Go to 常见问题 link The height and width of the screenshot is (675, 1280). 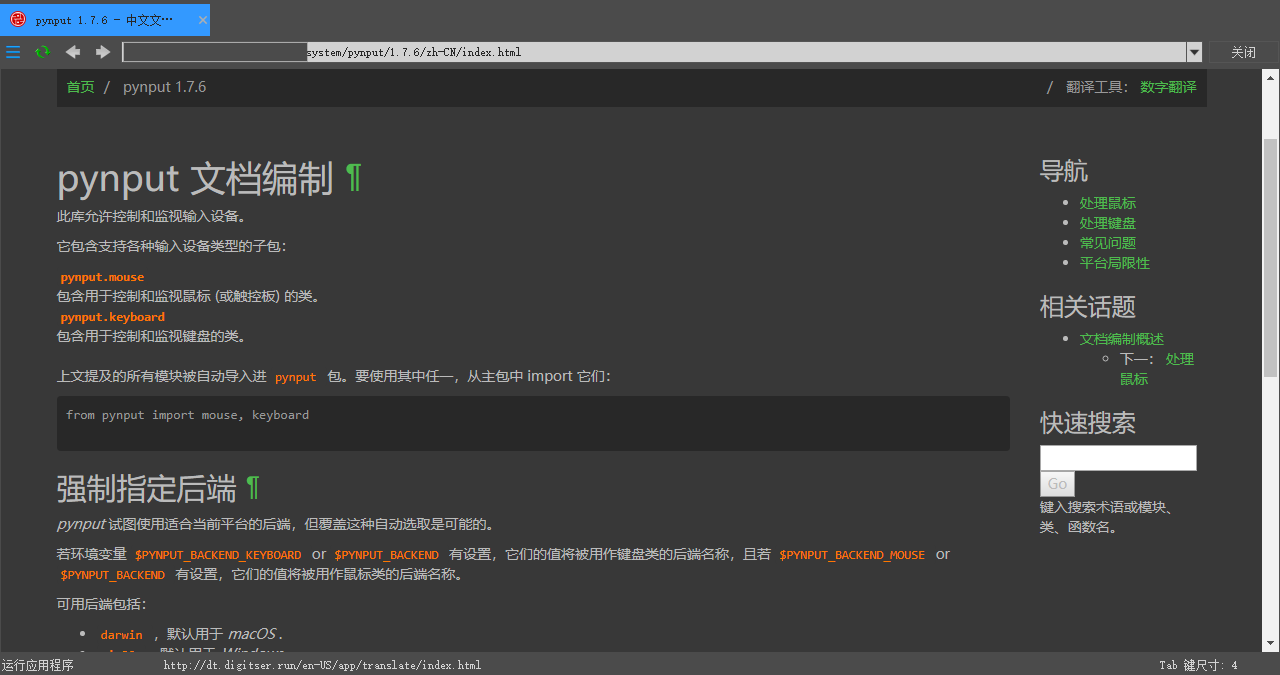[x=1107, y=243]
